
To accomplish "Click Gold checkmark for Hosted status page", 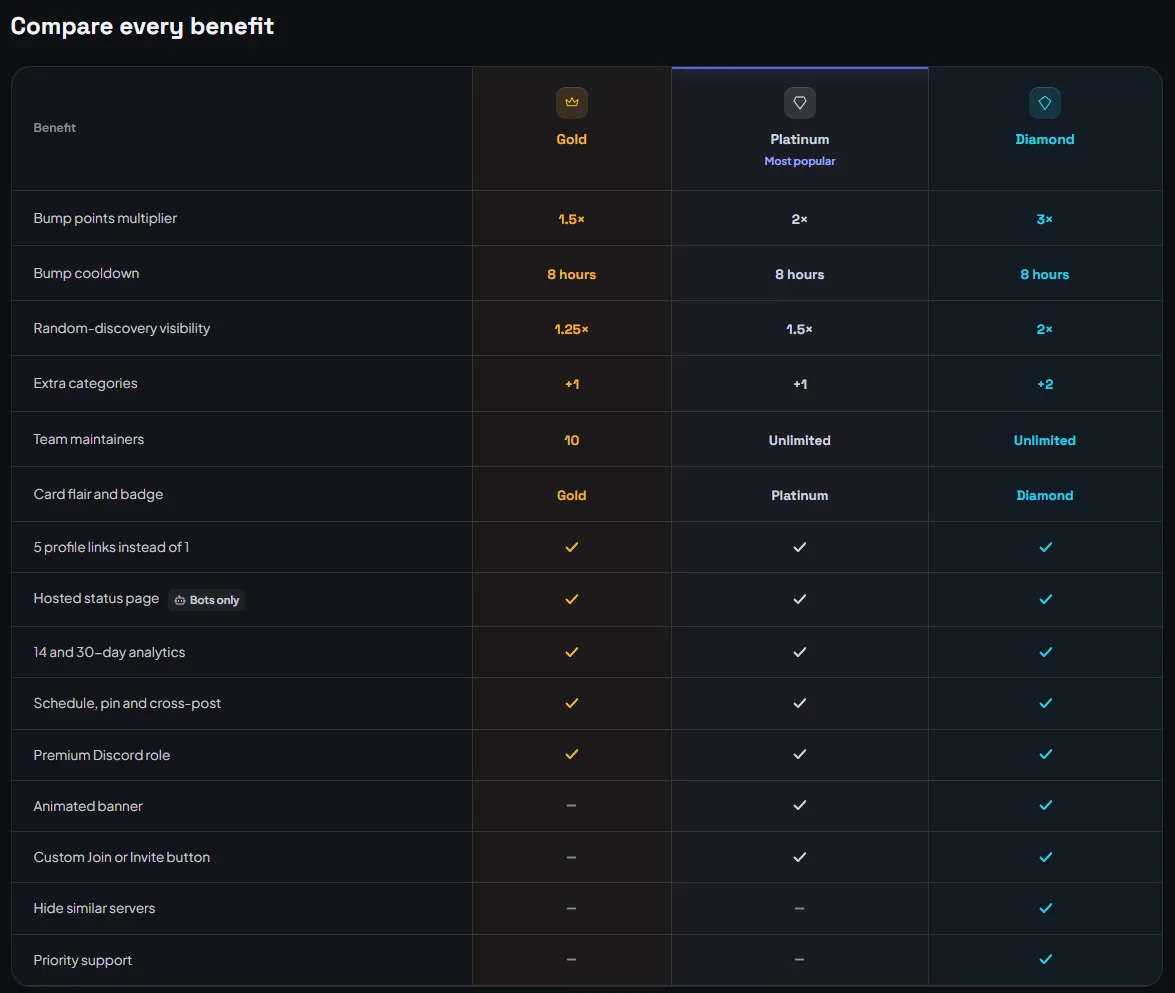I will (x=572, y=599).
